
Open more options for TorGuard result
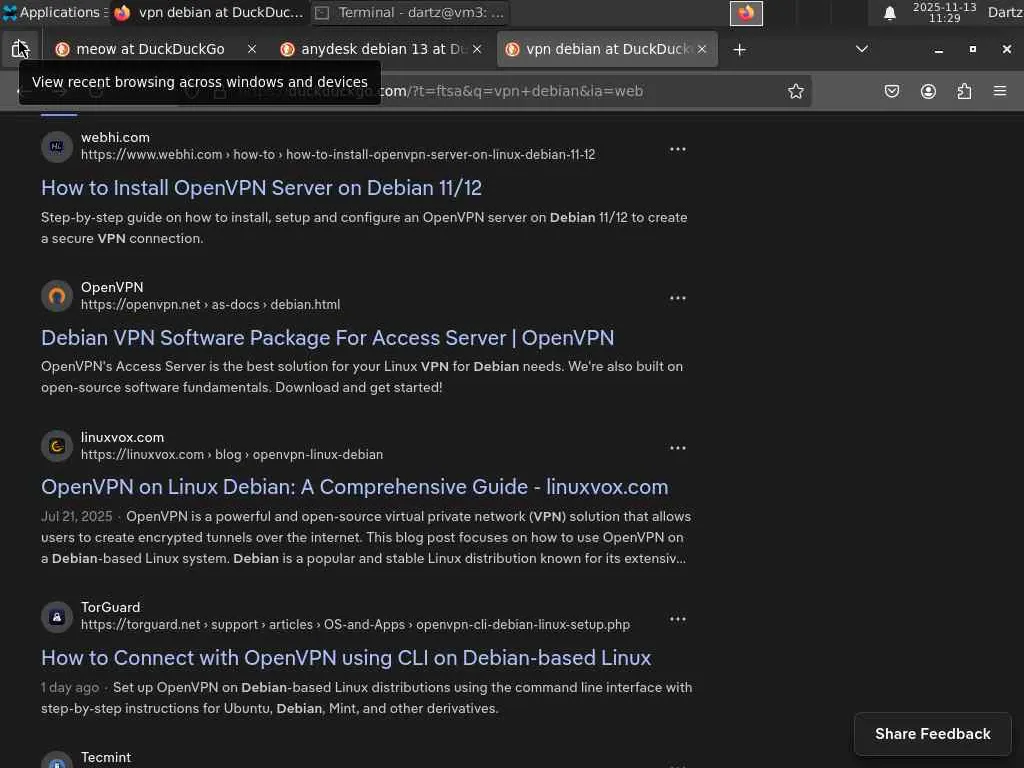point(678,618)
